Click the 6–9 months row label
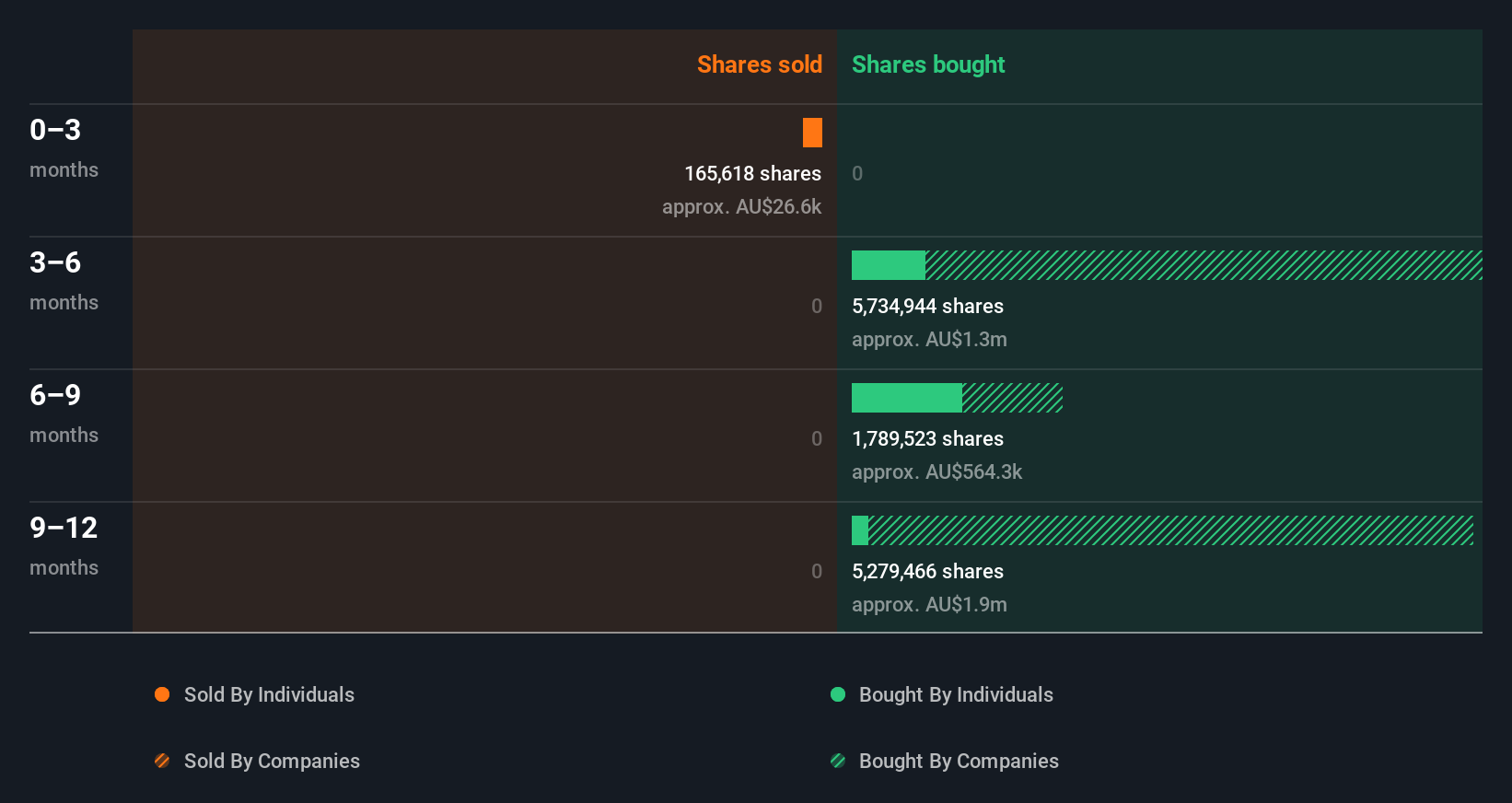The image size is (1512, 803). 64,413
